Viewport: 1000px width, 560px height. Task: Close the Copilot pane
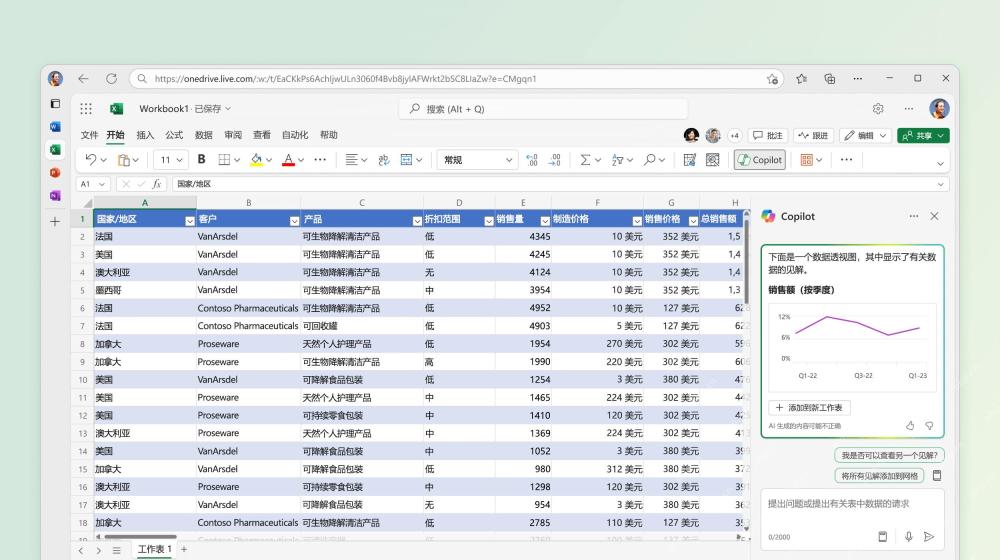[x=934, y=216]
